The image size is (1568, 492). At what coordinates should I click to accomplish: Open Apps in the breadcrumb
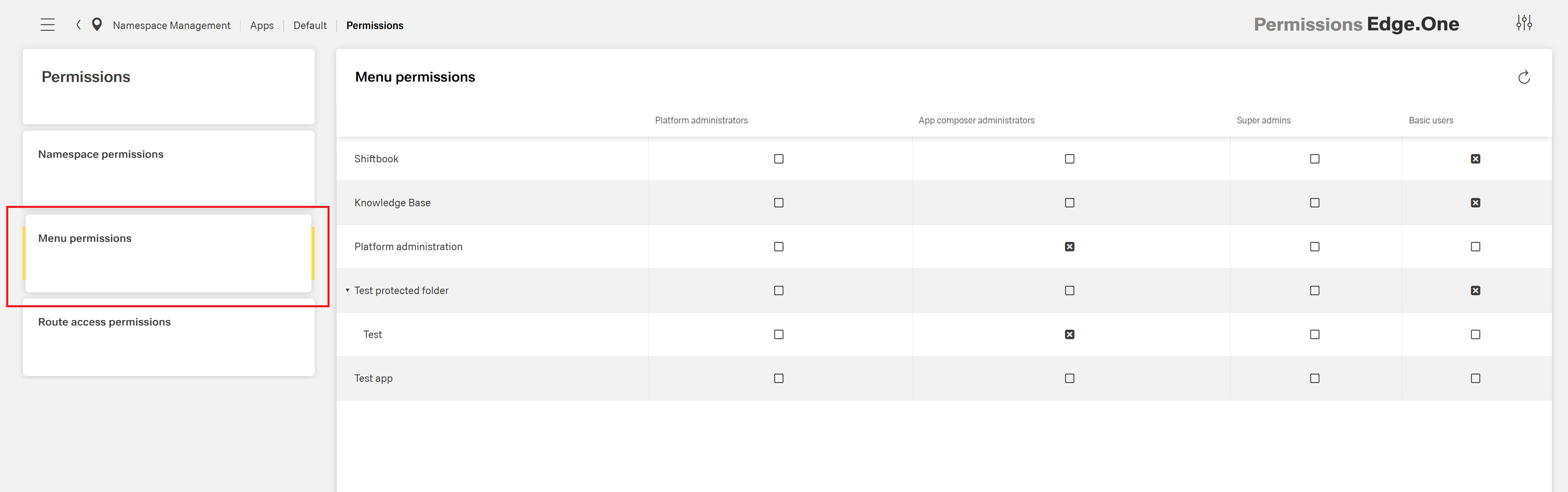261,25
